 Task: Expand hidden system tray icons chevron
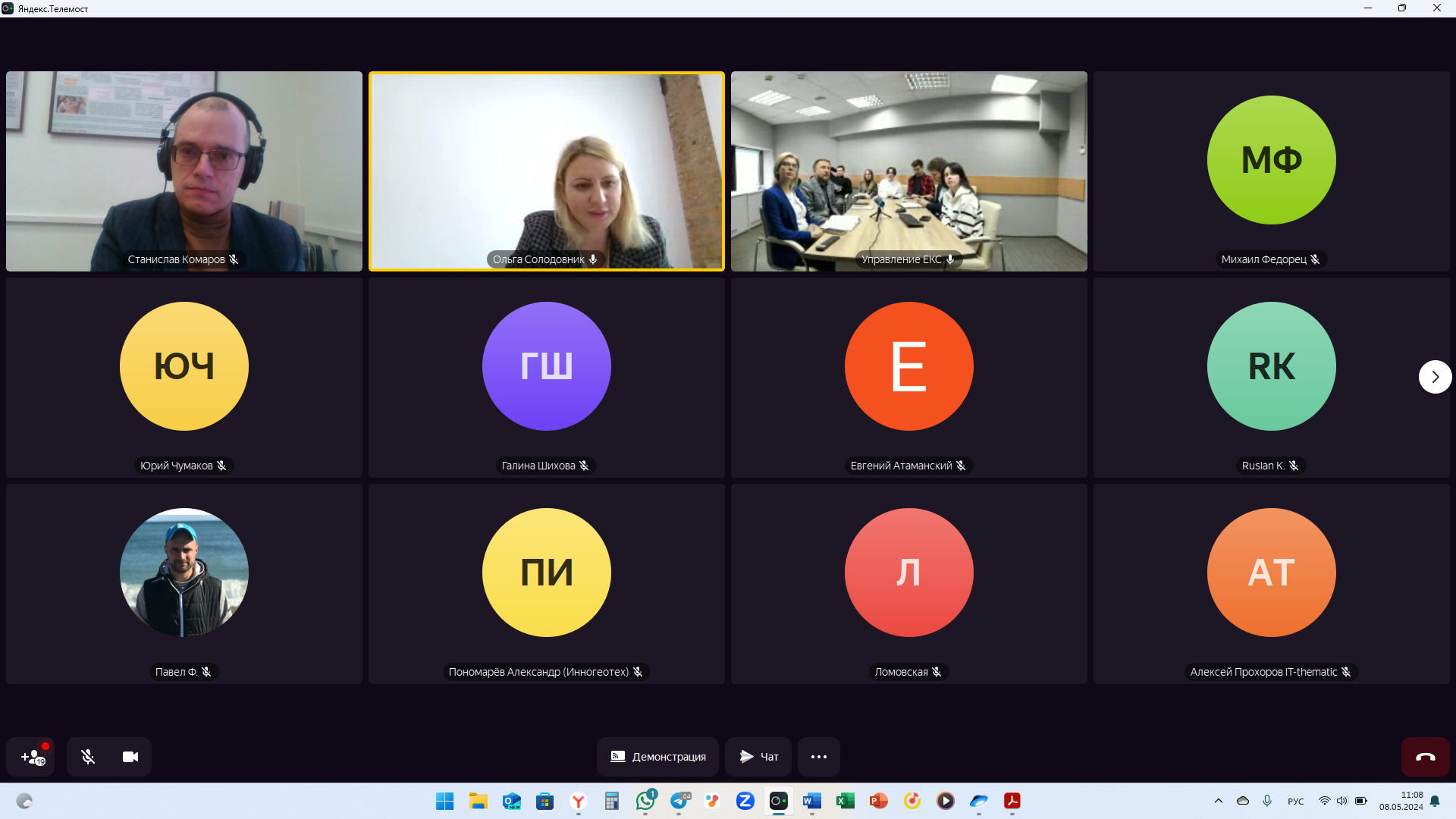tap(1219, 801)
